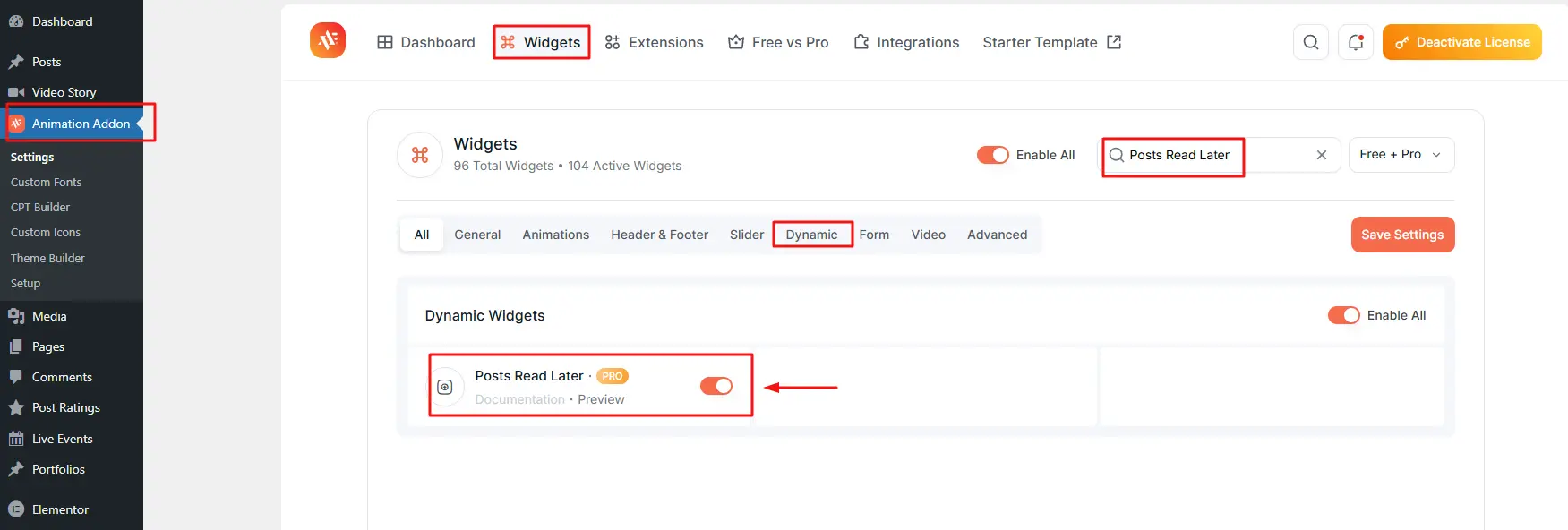Disable the Posts Read Later widget toggle
1568x530 pixels.
coord(716,386)
